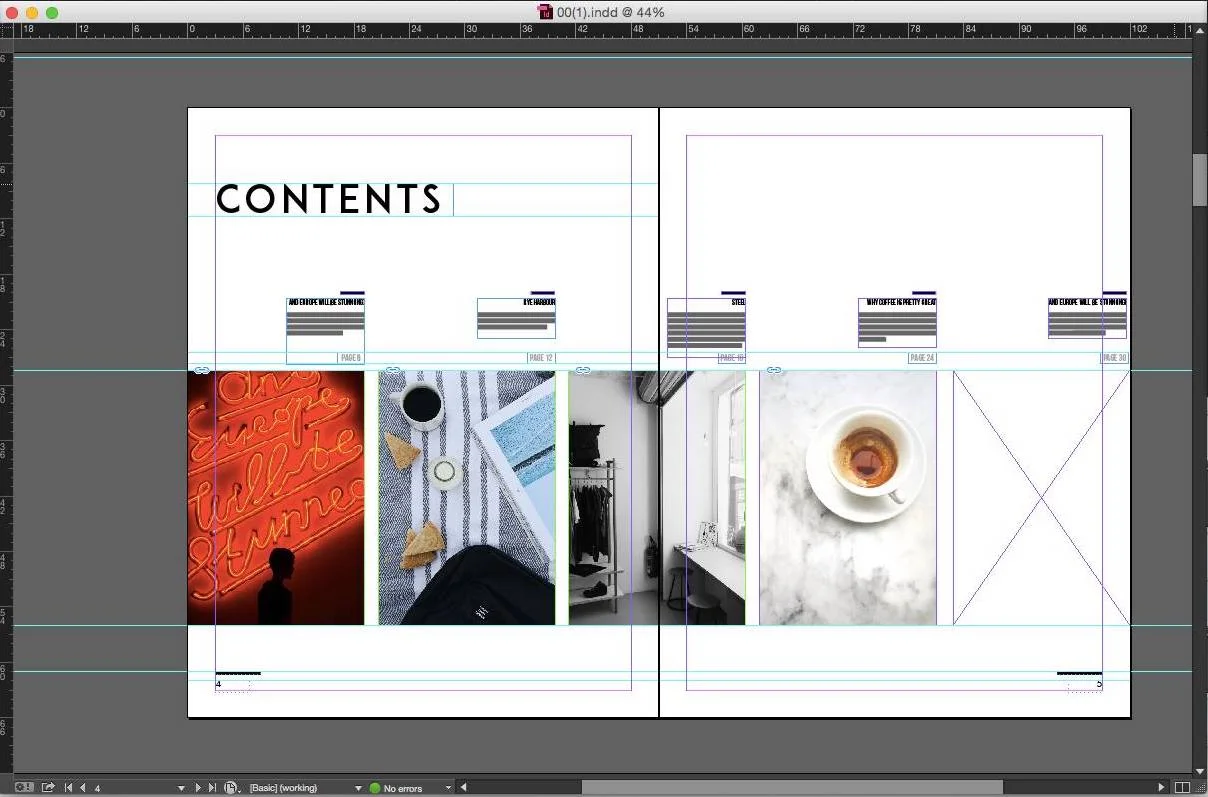This screenshot has width=1208, height=797.
Task: Select the black-and-white wardrobe photo
Action: tap(657, 498)
